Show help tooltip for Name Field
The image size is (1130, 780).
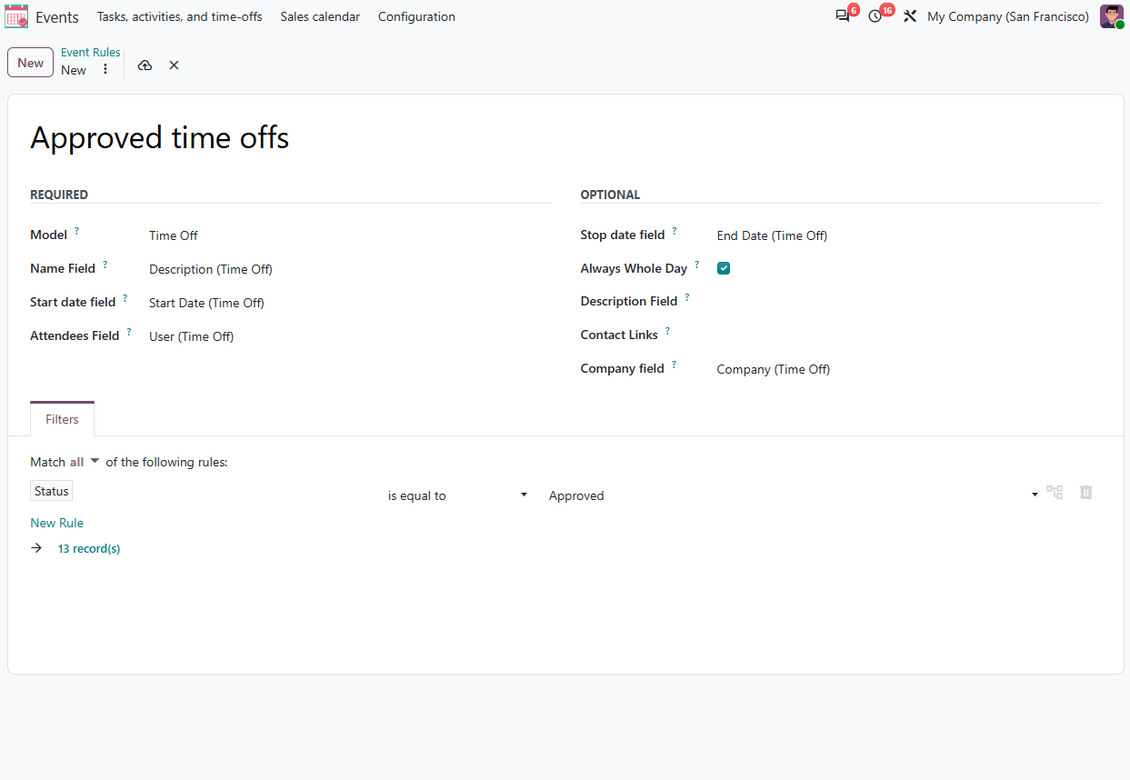(104, 265)
